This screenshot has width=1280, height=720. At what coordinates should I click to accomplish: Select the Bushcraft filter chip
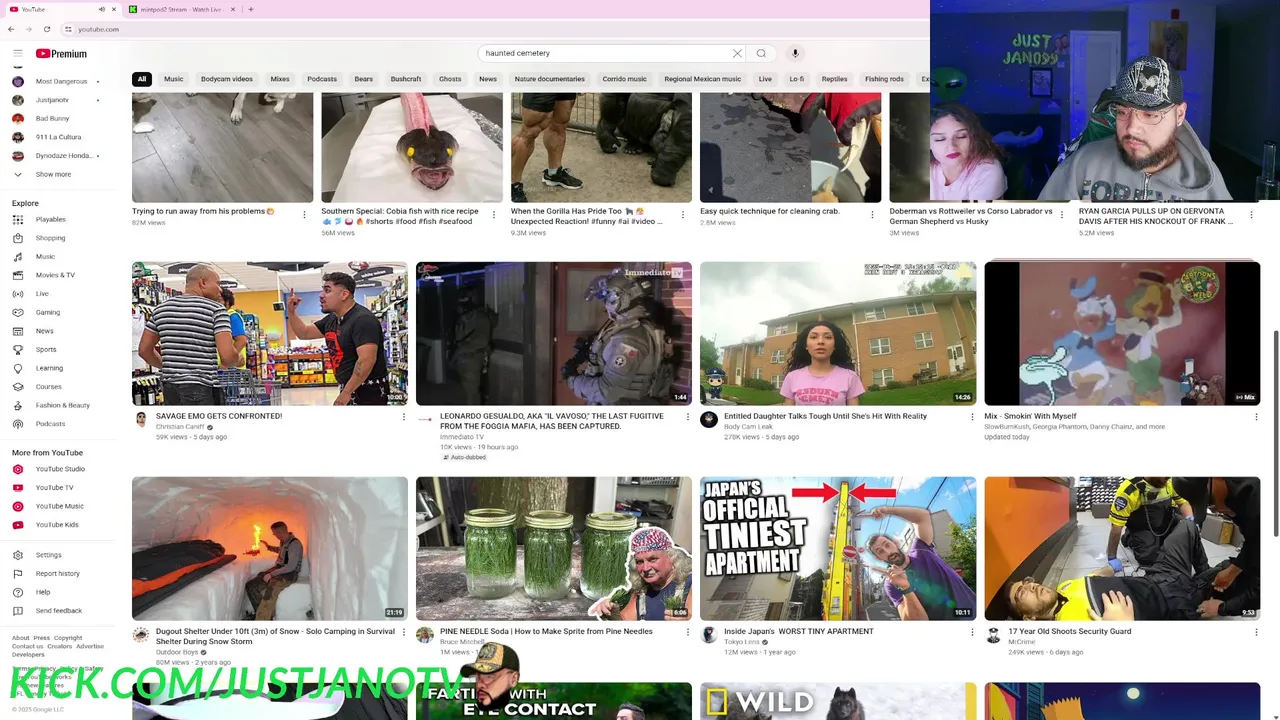405,79
